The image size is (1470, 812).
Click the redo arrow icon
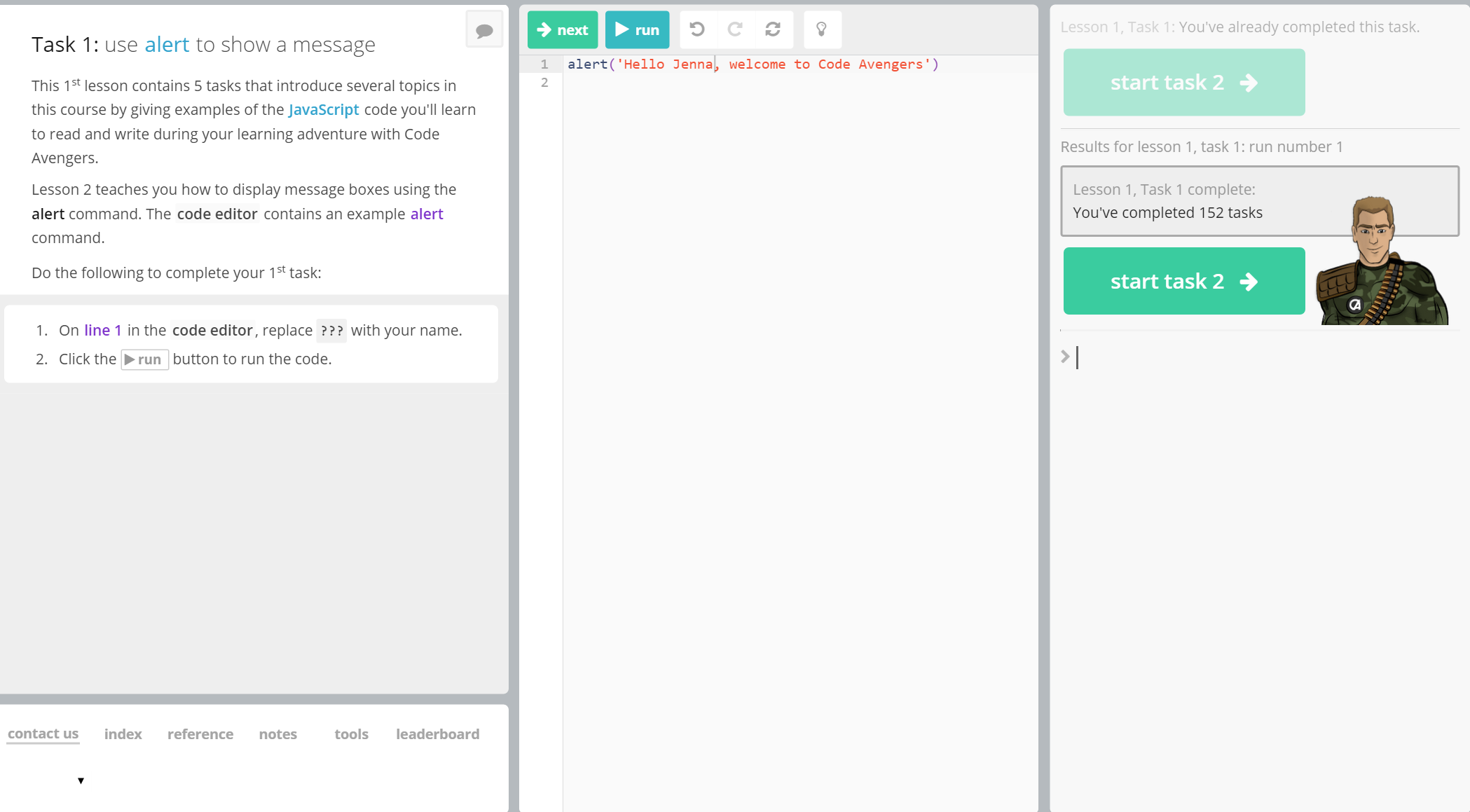pos(735,29)
